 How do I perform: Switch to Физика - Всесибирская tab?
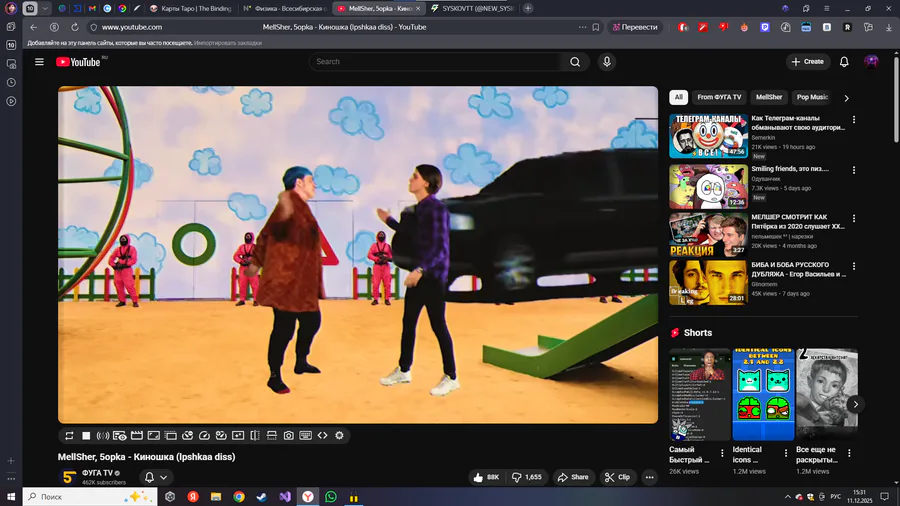coord(285,9)
